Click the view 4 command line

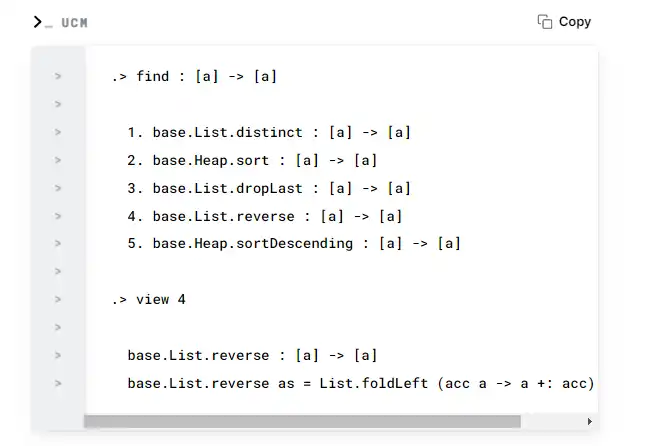pyautogui.click(x=148, y=300)
